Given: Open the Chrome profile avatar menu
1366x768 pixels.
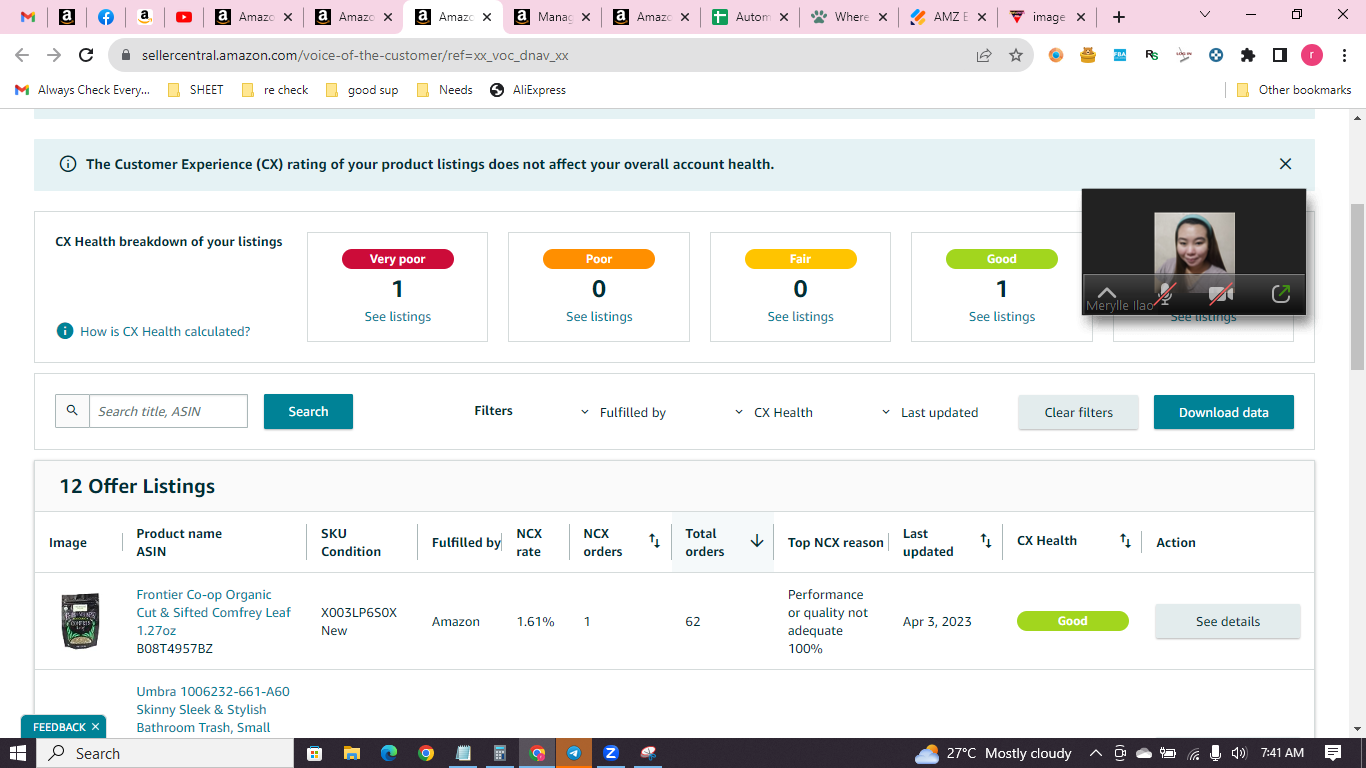Looking at the screenshot, I should [1312, 55].
